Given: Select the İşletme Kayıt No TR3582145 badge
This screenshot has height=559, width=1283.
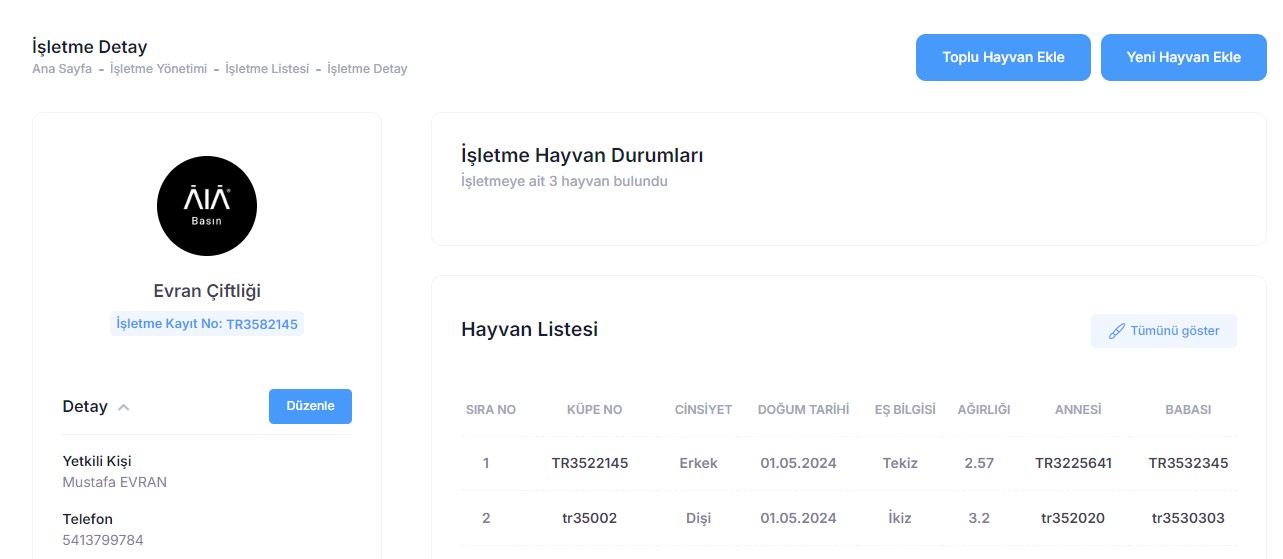Looking at the screenshot, I should (x=207, y=324).
